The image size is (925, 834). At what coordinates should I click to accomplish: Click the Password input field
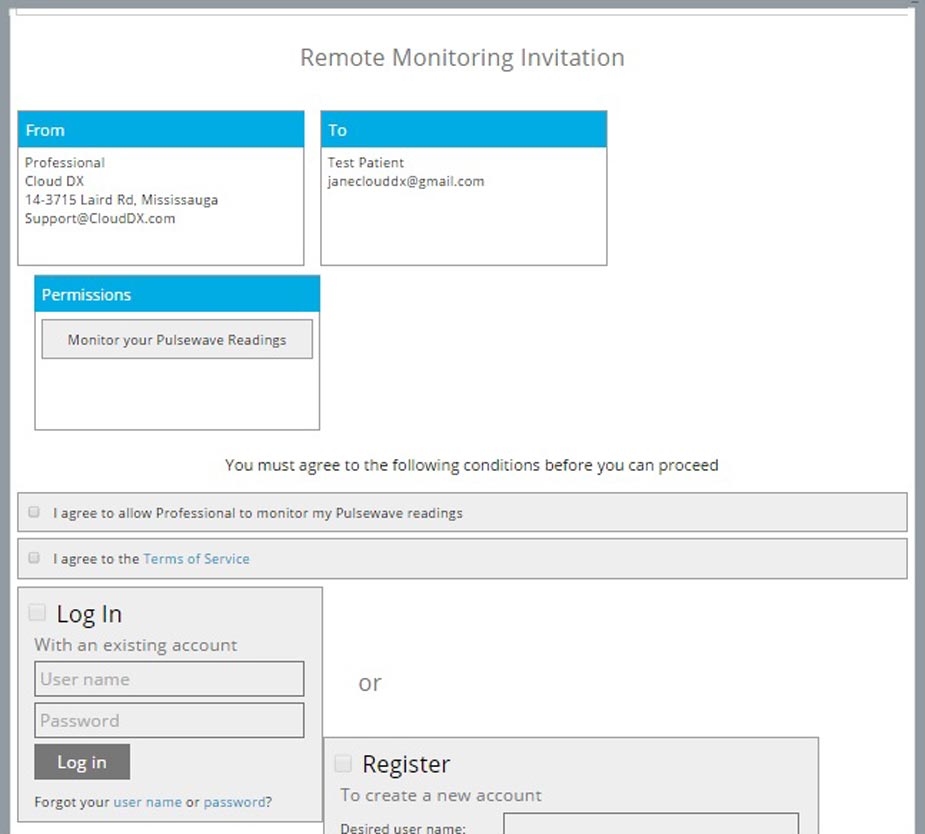click(x=169, y=720)
